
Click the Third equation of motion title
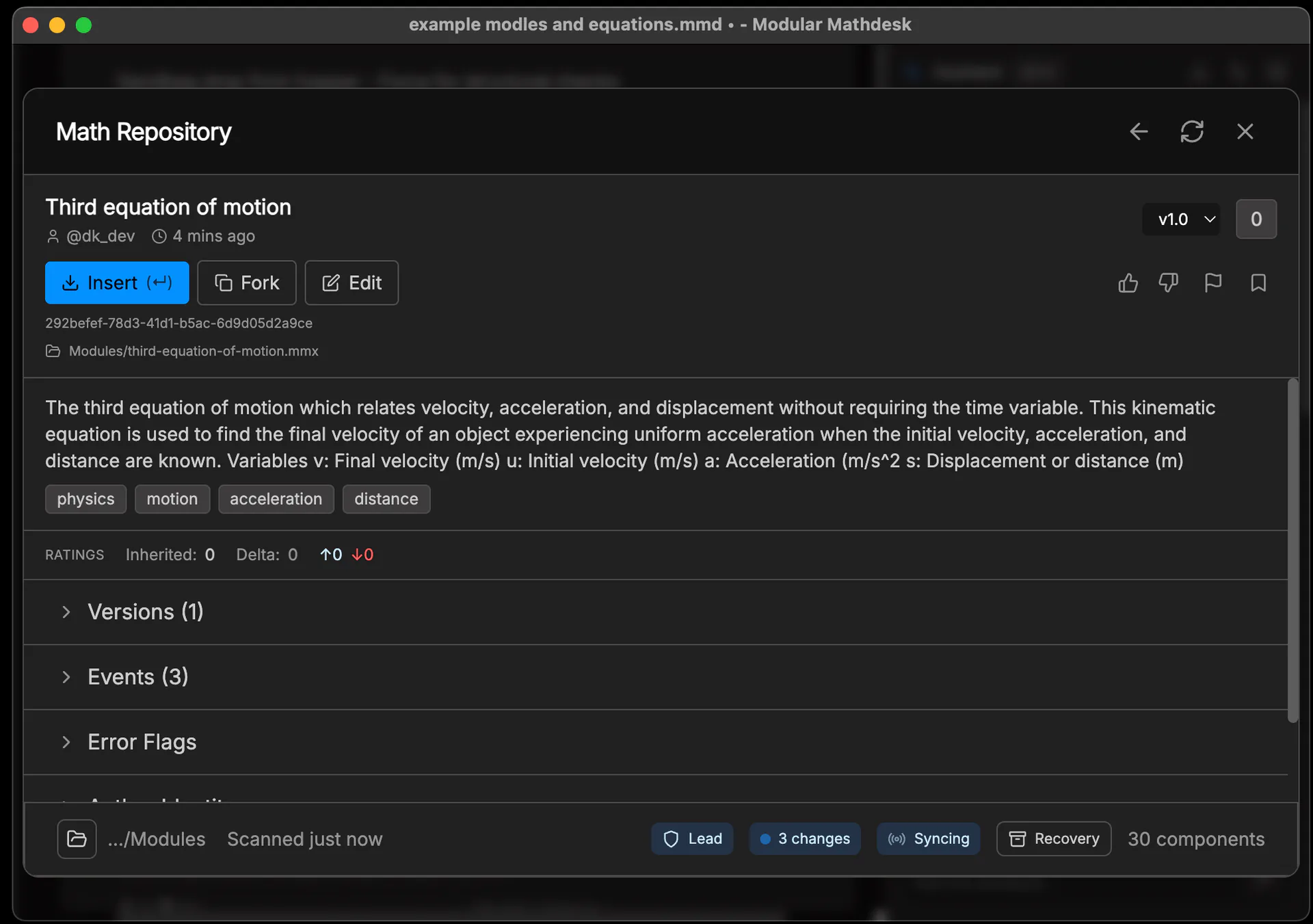click(168, 207)
